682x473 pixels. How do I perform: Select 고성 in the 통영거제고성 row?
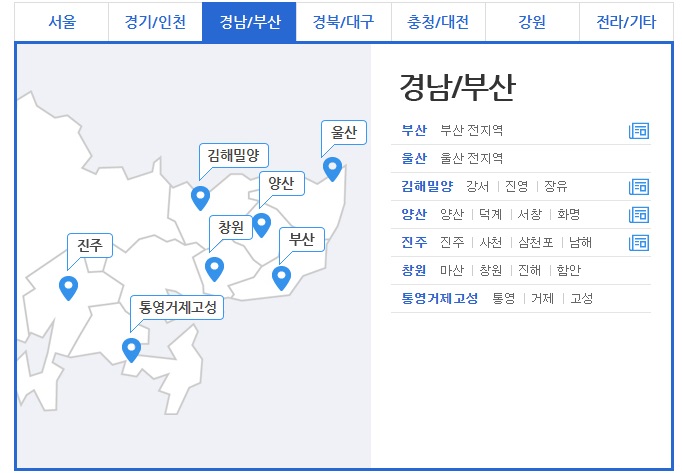click(x=582, y=299)
